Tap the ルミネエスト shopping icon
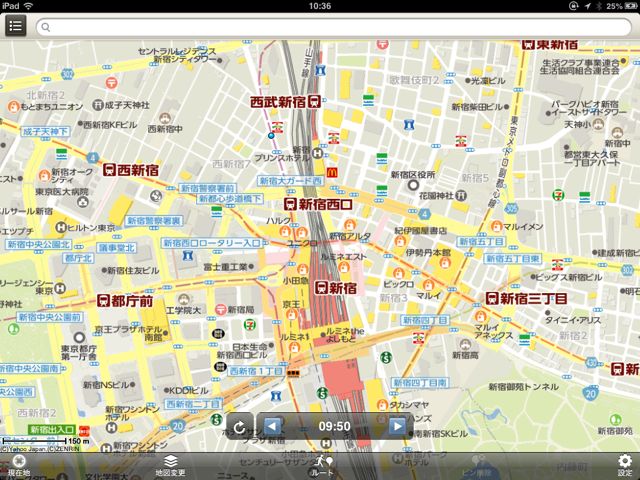This screenshot has width=640, height=480. click(344, 268)
